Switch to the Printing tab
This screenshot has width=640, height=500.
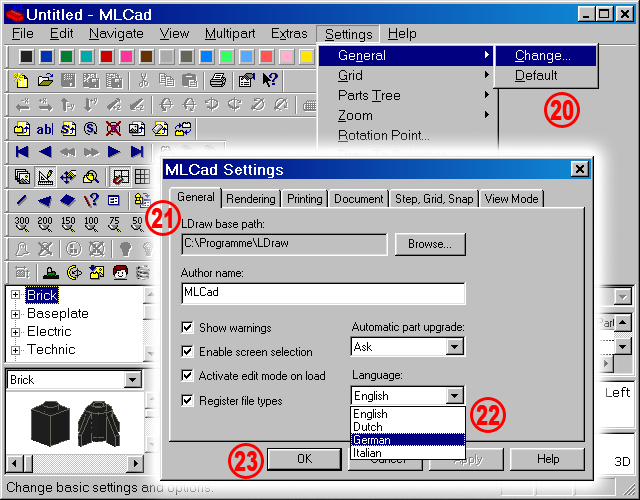[304, 199]
